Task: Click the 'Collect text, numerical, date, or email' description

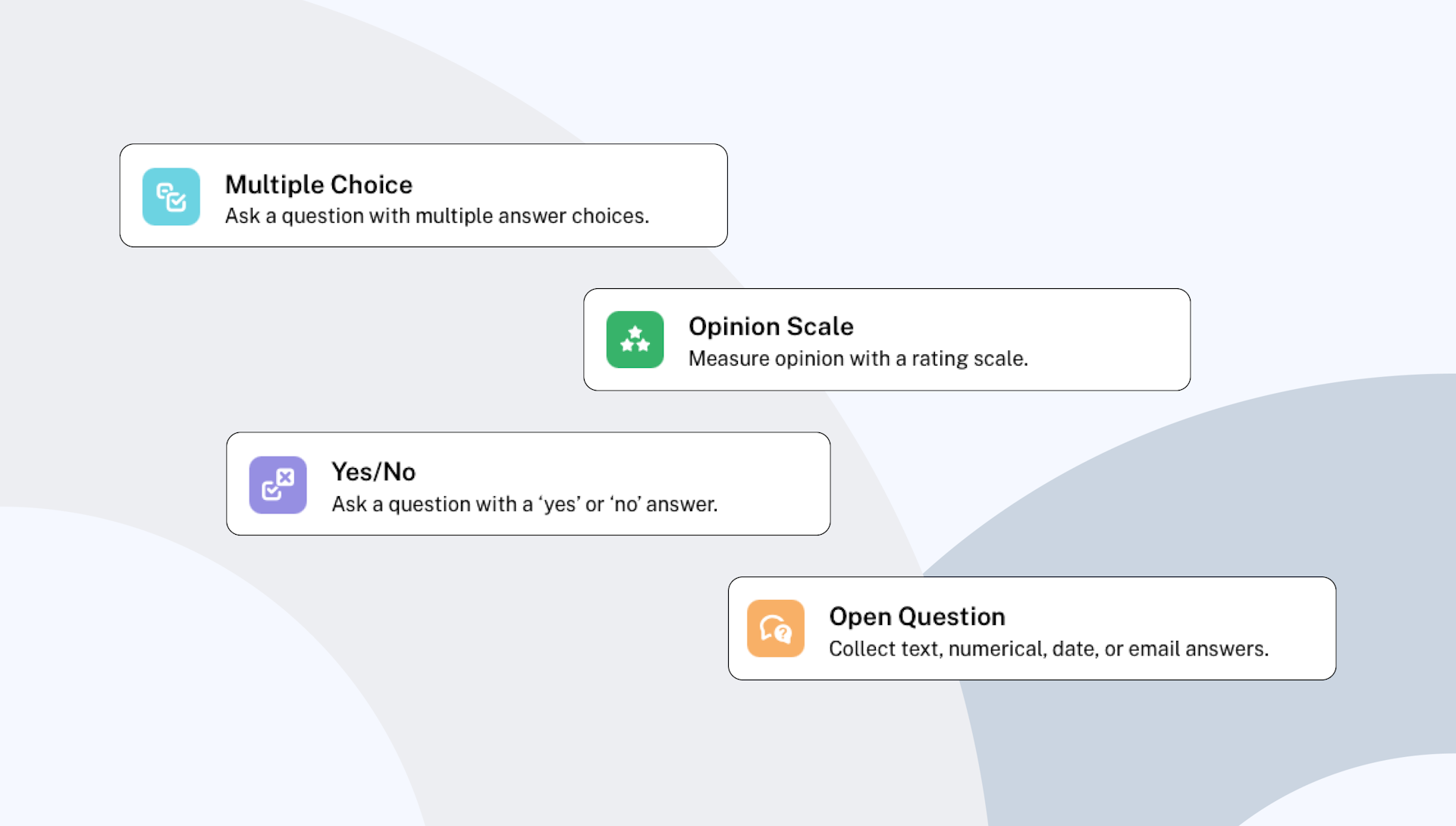Action: click(1048, 649)
